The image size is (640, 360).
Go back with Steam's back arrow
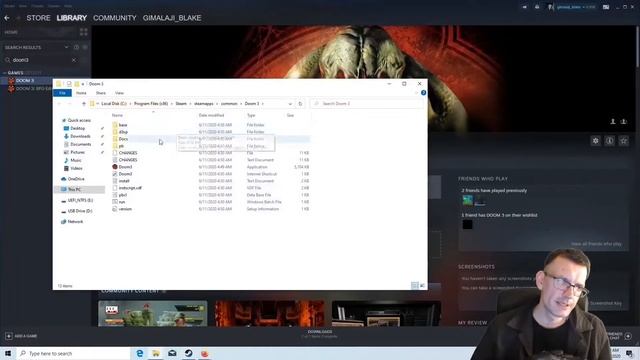7,18
